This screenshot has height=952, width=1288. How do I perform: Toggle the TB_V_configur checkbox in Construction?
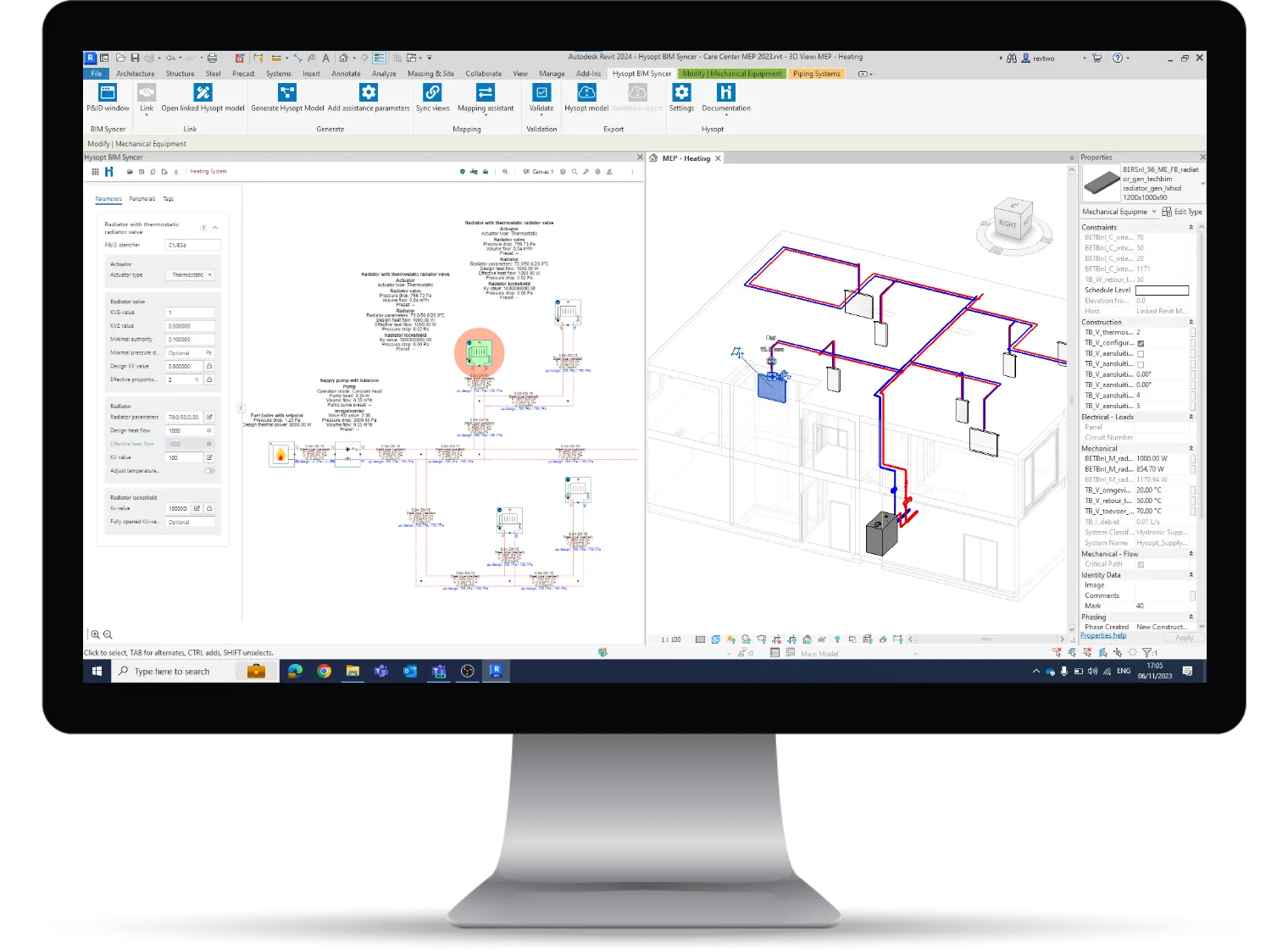pos(1141,342)
